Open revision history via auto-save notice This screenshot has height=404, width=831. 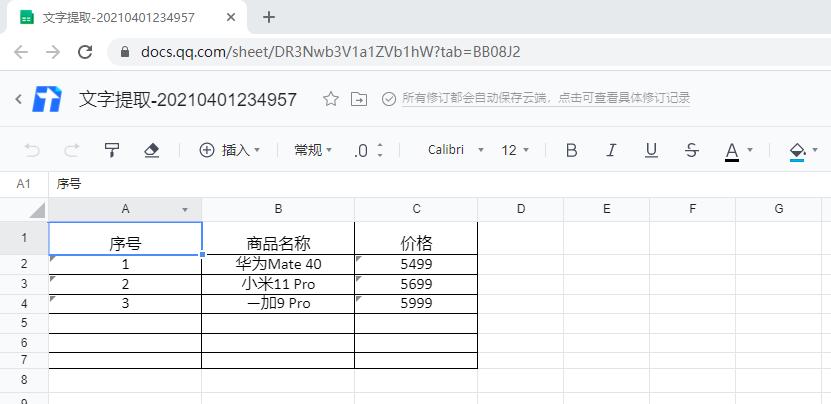pos(546,98)
